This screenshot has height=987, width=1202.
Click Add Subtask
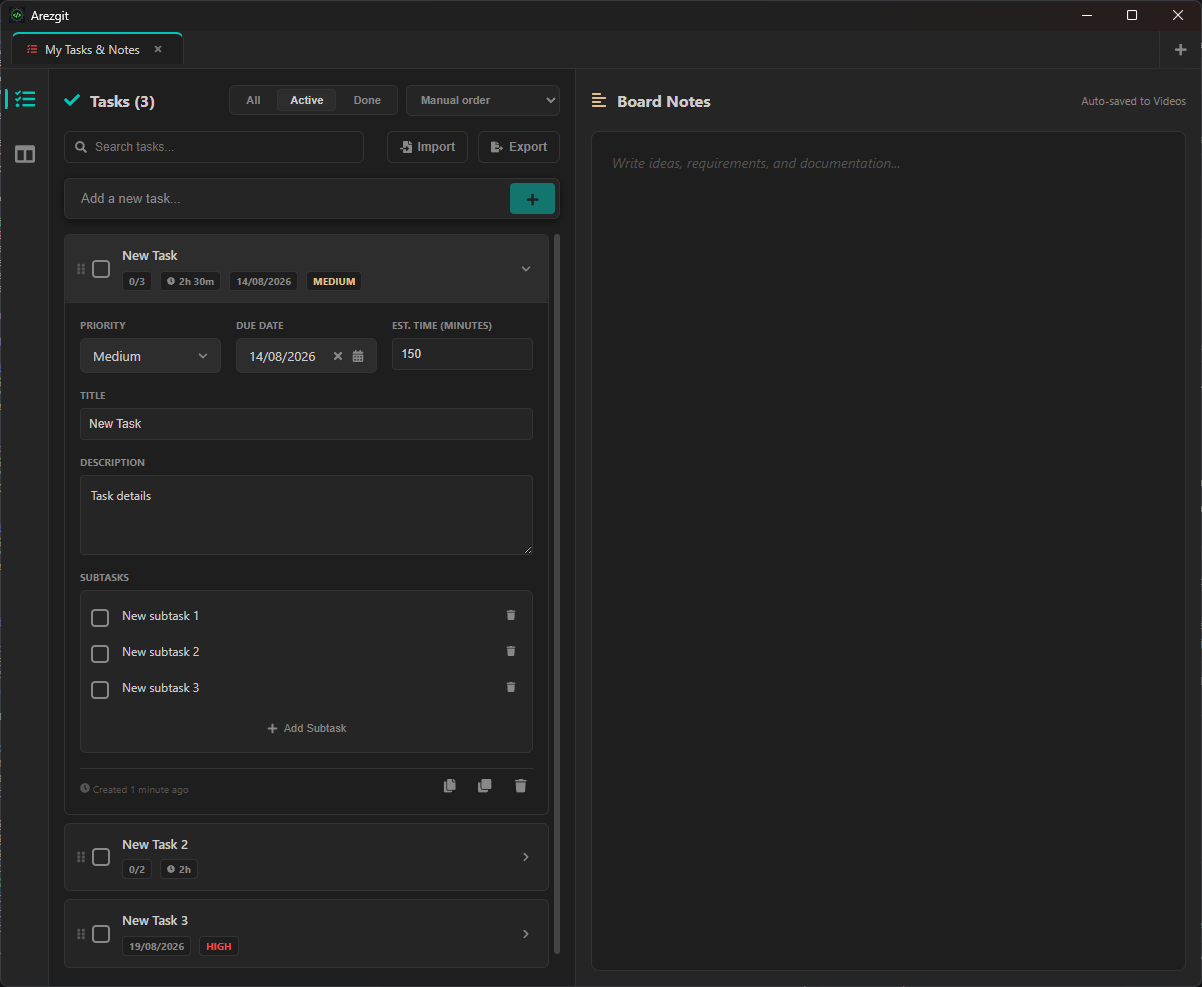[x=307, y=728]
